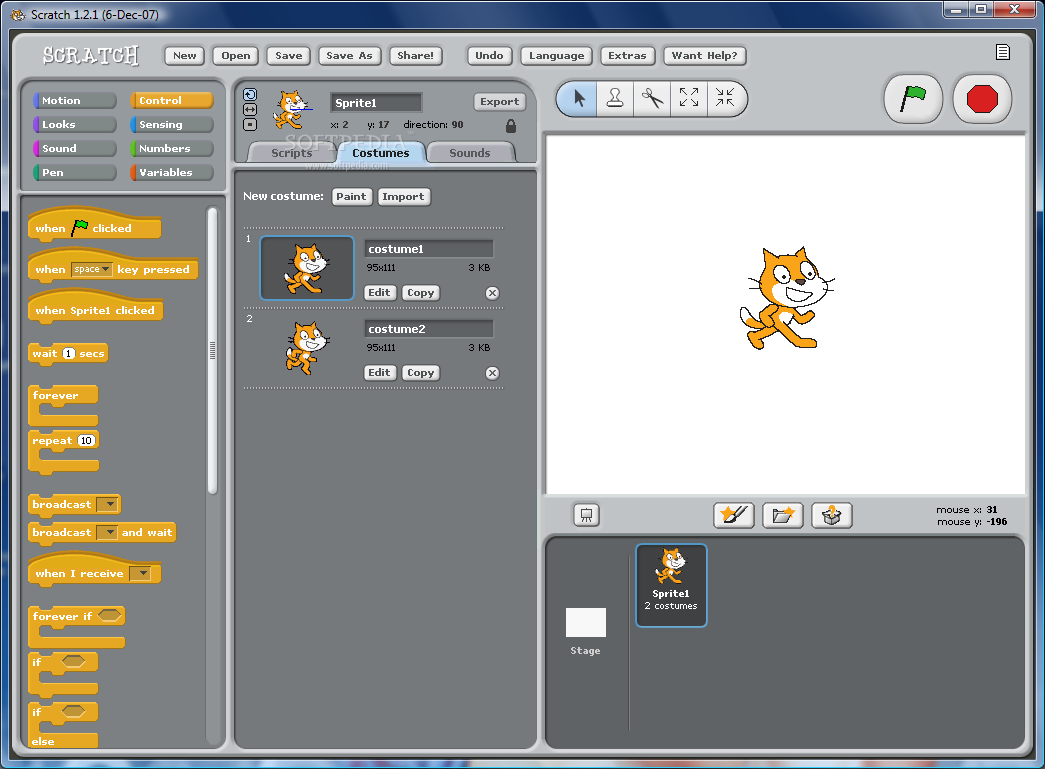Click the wait block seconds value field

click(x=68, y=354)
